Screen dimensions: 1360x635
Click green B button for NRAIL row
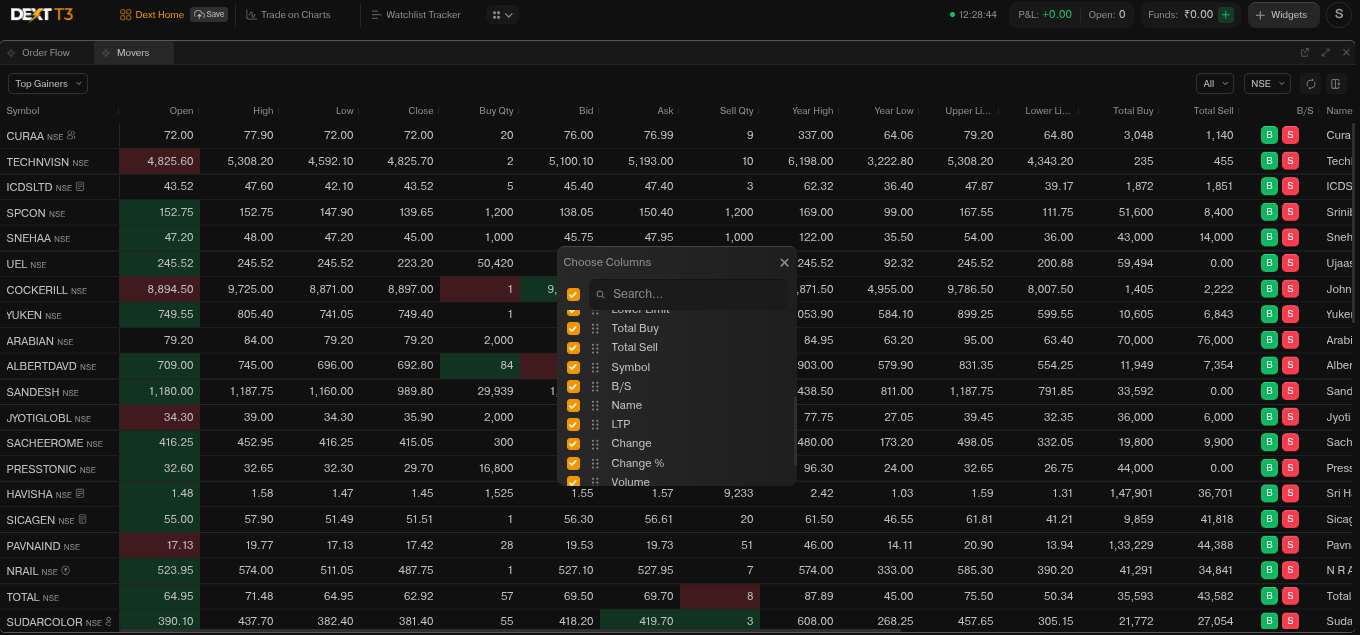coord(1269,570)
